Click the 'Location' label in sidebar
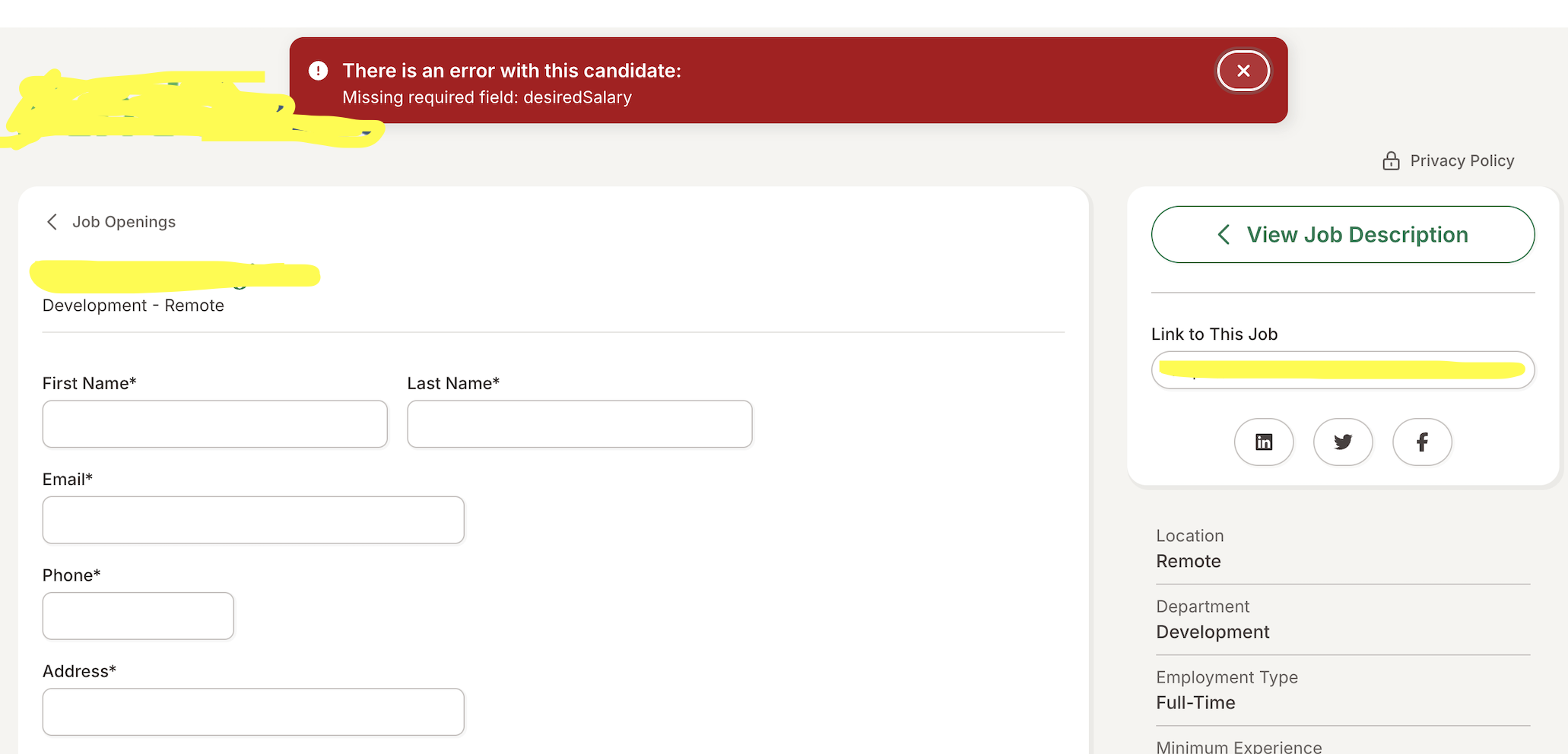The width and height of the screenshot is (1568, 754). 1190,536
